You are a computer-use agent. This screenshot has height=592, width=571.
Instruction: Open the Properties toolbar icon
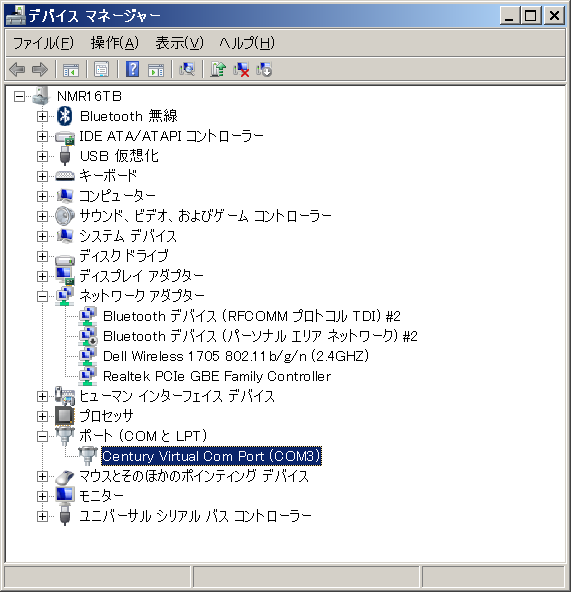[101, 69]
